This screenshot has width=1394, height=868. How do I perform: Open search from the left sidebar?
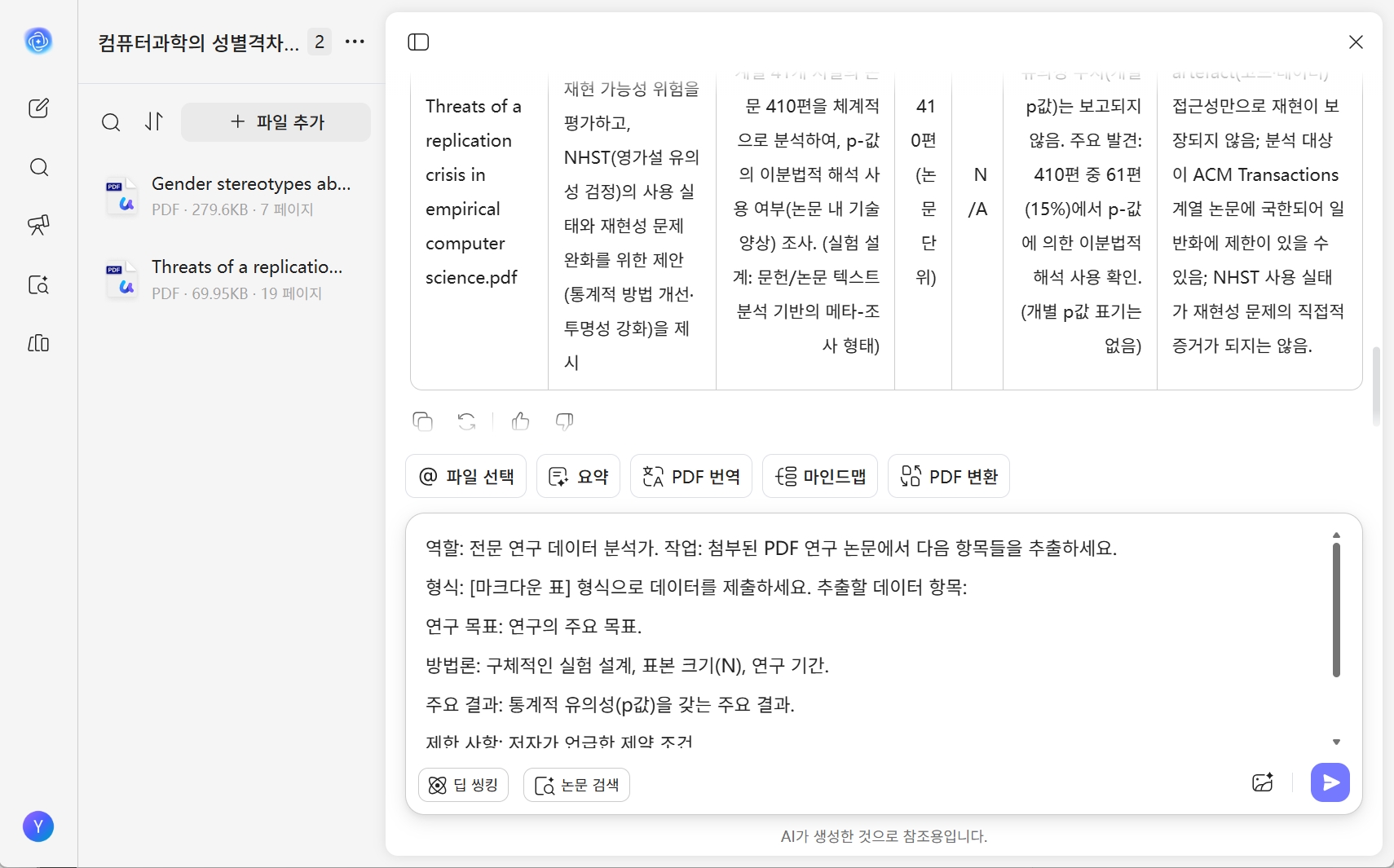[38, 168]
